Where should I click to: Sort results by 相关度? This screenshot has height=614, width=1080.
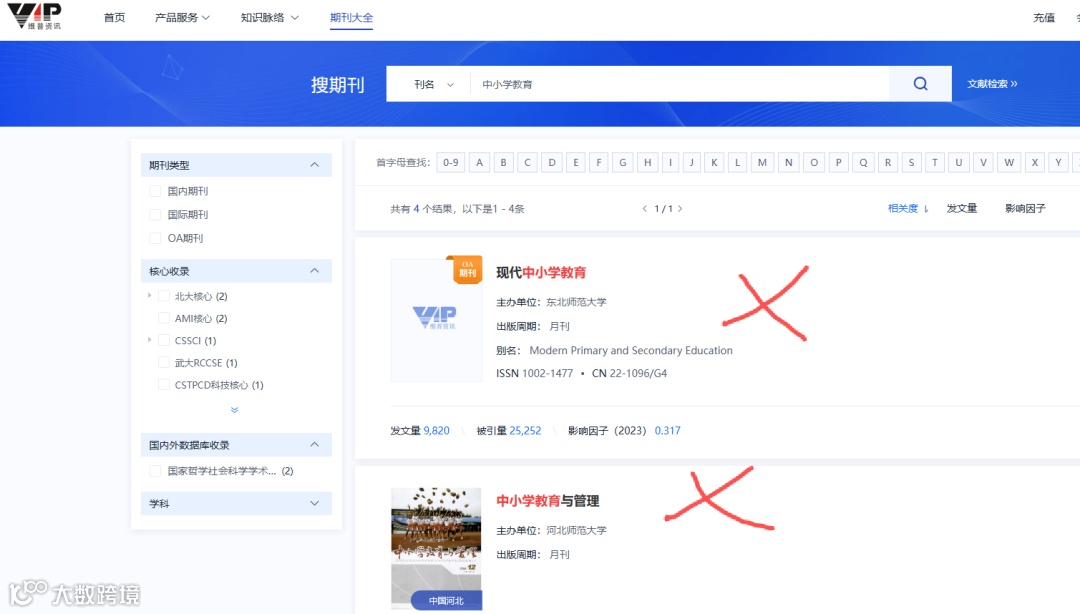[x=908, y=208]
